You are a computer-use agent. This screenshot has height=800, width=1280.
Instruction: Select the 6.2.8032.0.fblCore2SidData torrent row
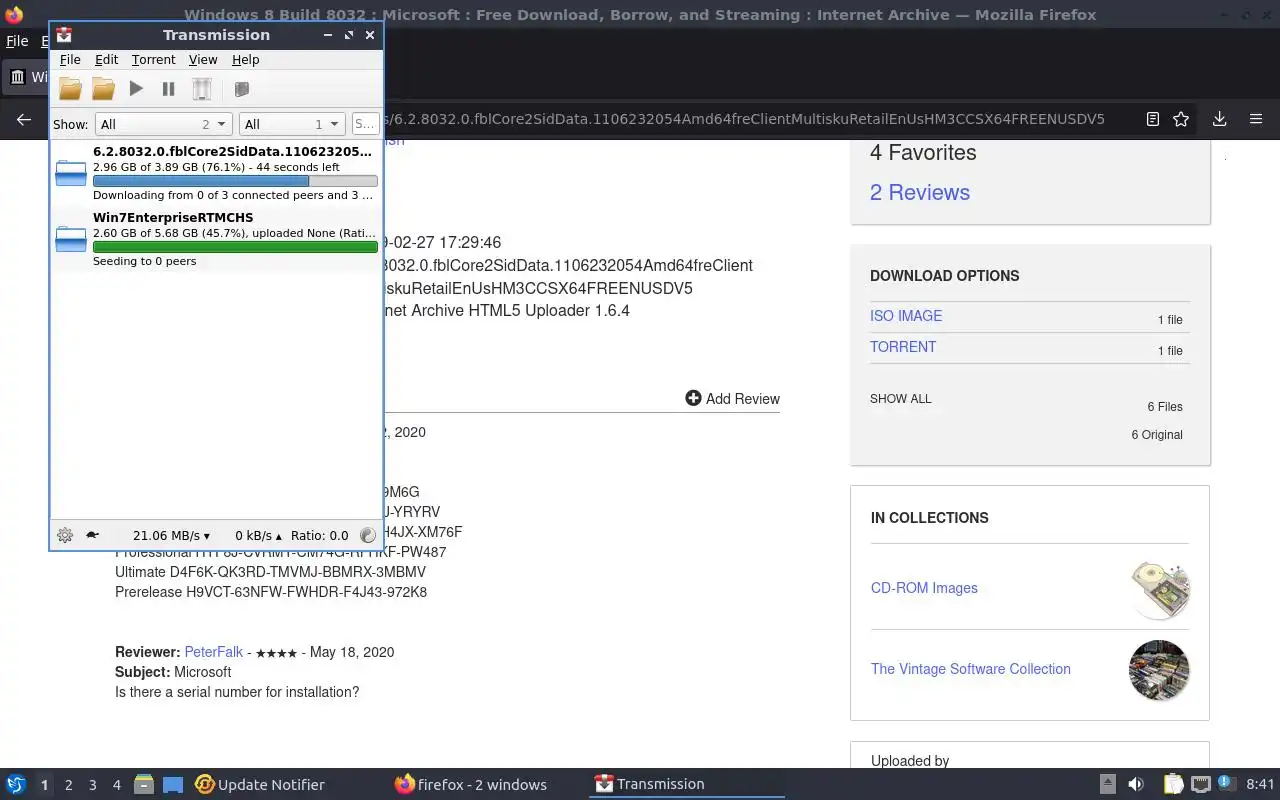point(216,173)
